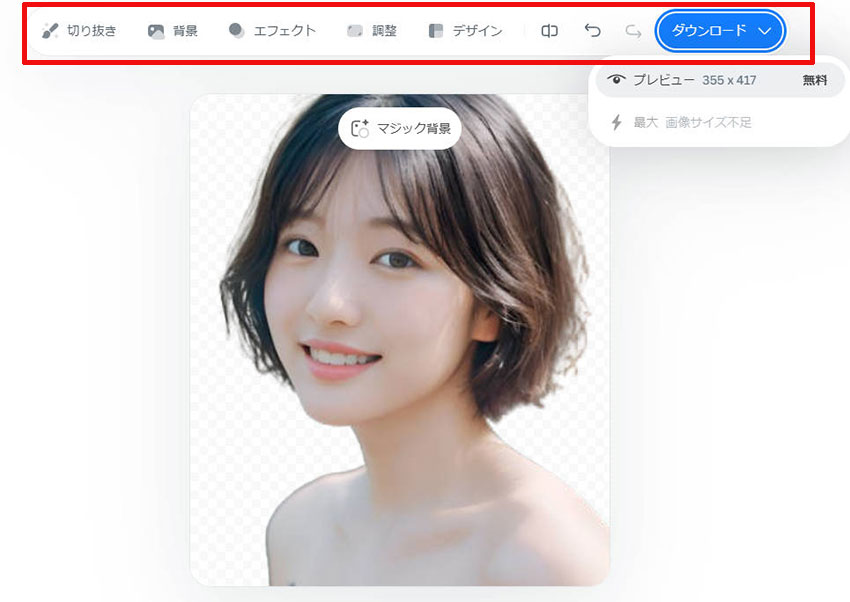Viewport: 850px width, 602px height.
Task: Open the エフェクト text label
Action: click(x=285, y=31)
